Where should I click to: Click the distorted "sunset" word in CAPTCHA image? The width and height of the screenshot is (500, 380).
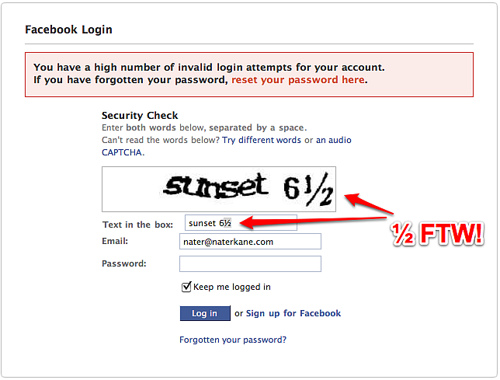coord(216,186)
